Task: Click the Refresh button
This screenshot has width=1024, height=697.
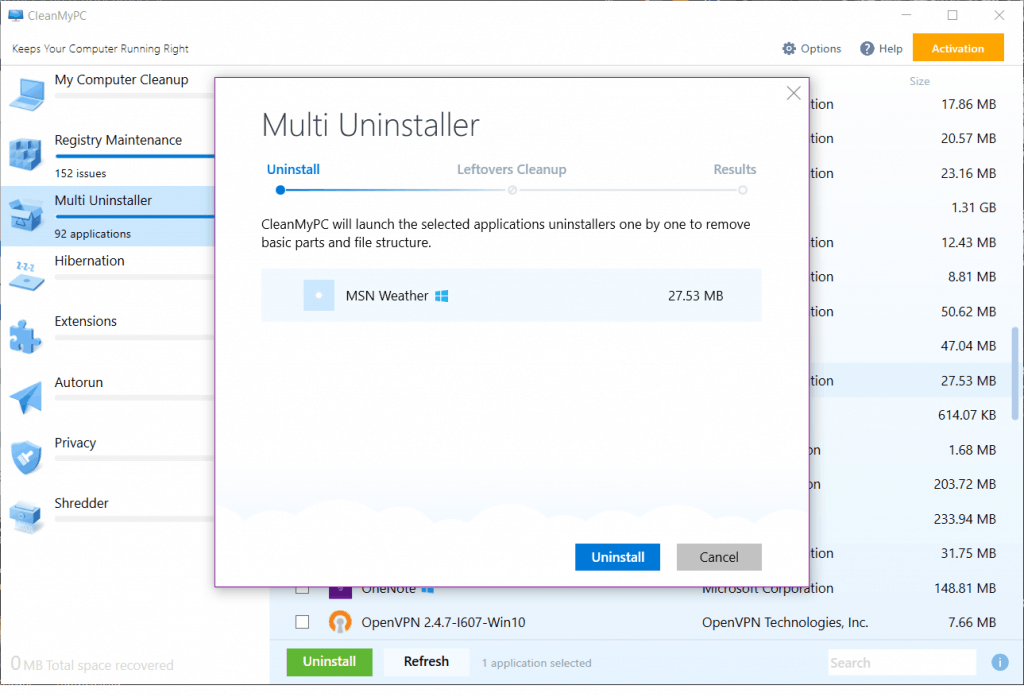Action: point(426,662)
